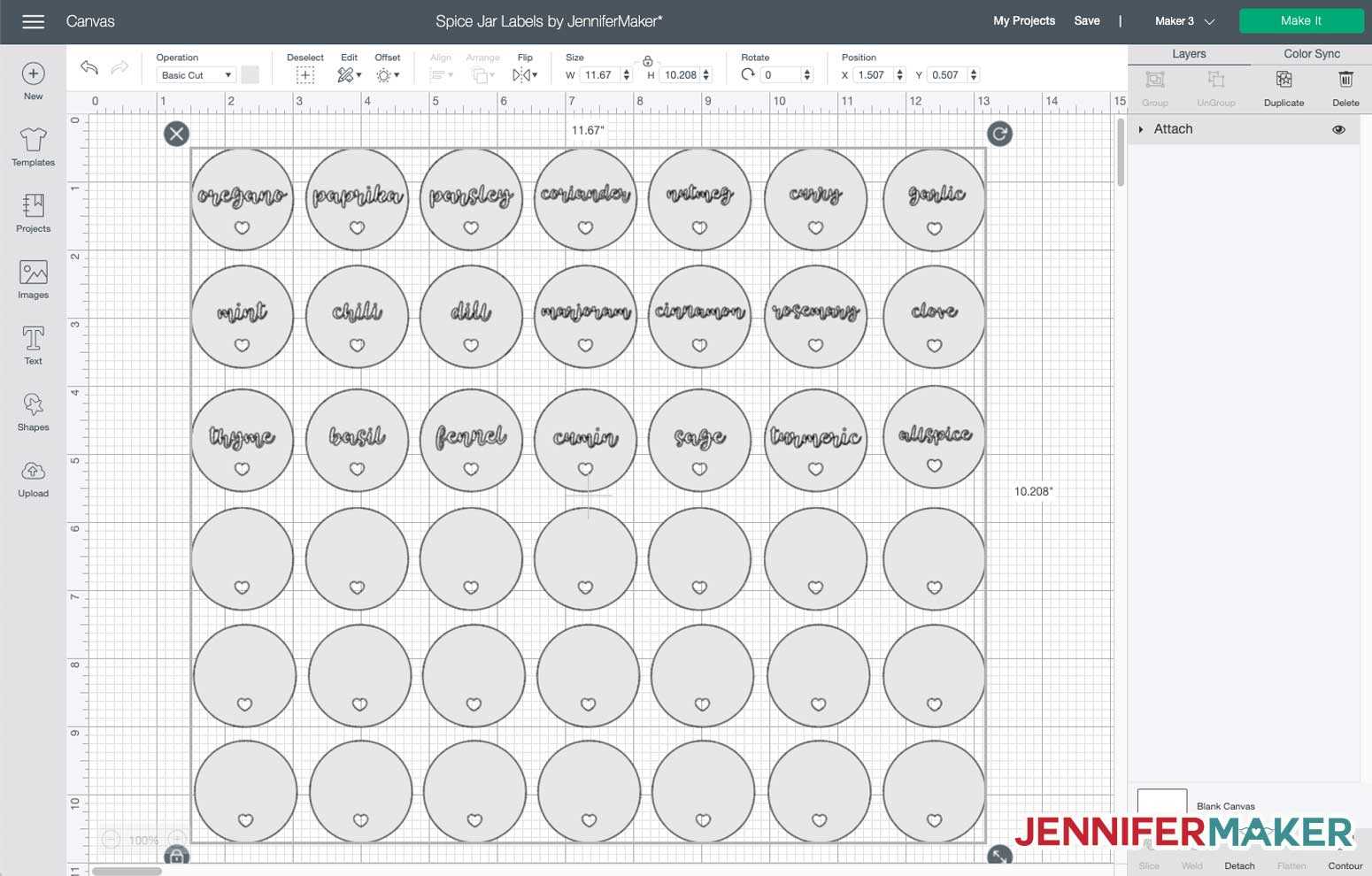Open the hamburger main menu
The height and width of the screenshot is (876, 1372).
pyautogui.click(x=33, y=21)
